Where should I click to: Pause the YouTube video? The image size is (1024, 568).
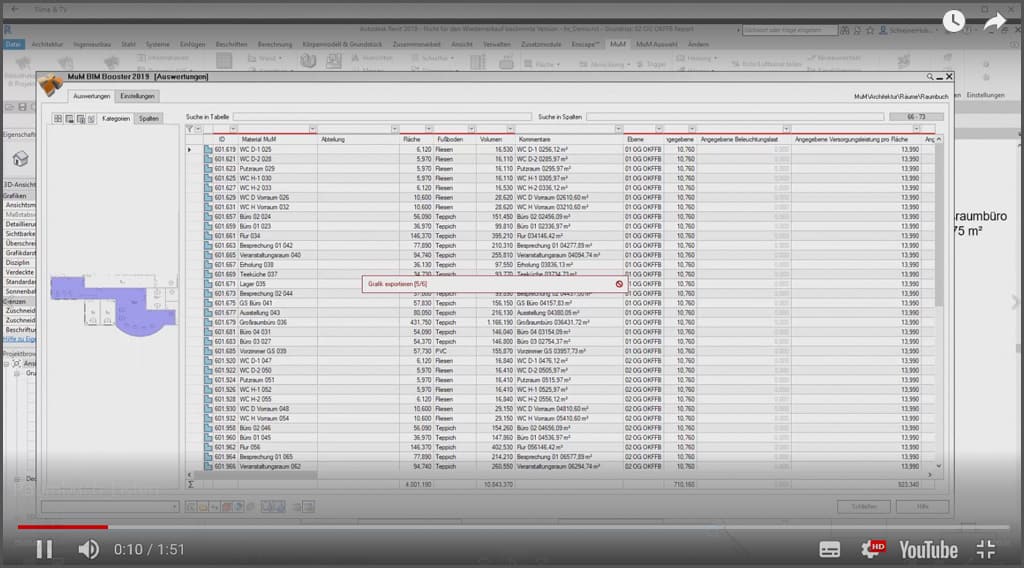[x=44, y=548]
